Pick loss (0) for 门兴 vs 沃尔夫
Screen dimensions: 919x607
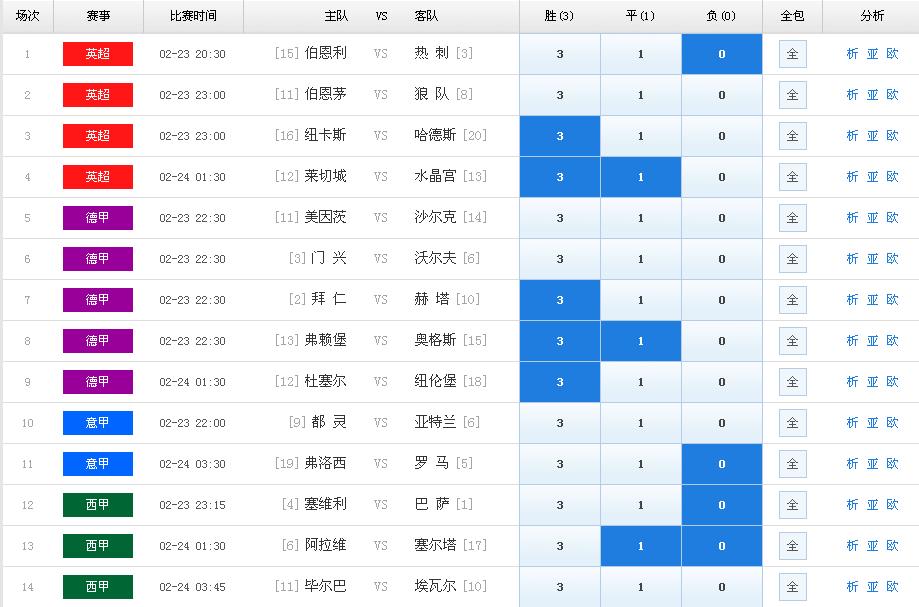[721, 259]
